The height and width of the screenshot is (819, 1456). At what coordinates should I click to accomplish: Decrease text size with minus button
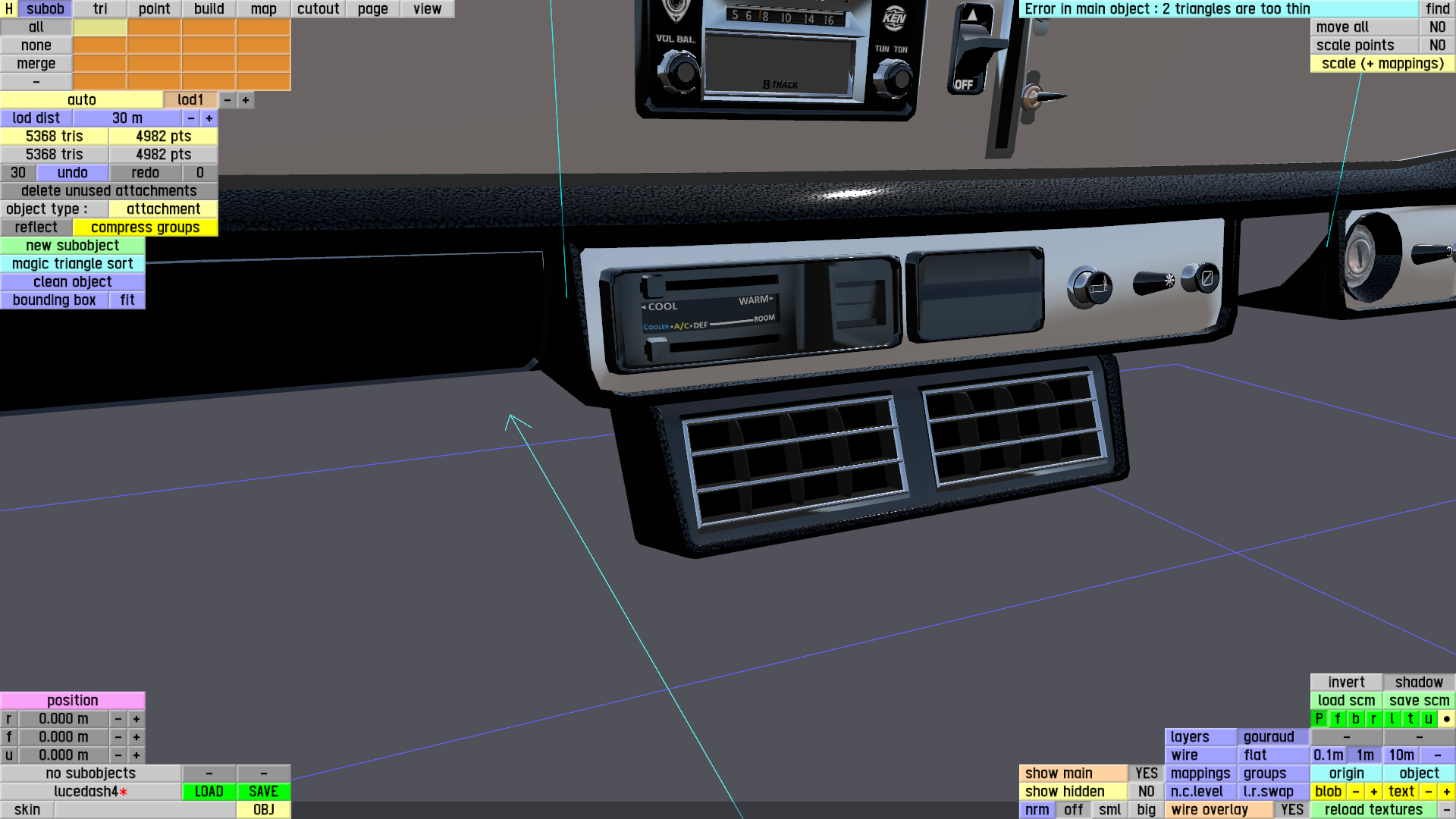pos(1428,791)
